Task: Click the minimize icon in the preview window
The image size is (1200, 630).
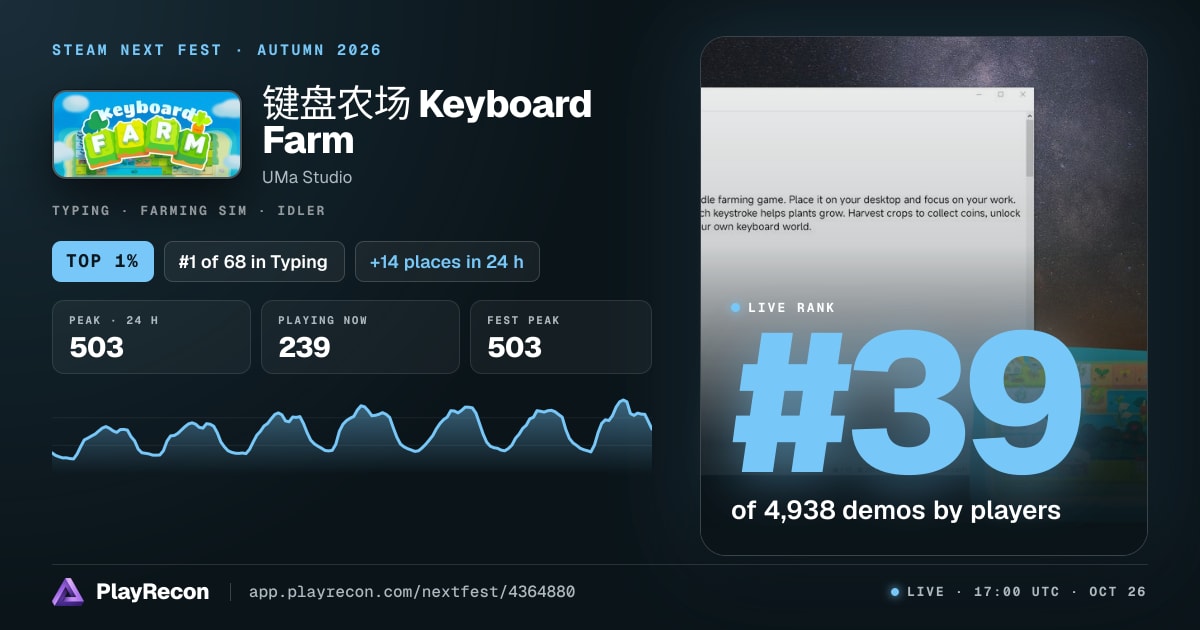Action: click(x=977, y=94)
